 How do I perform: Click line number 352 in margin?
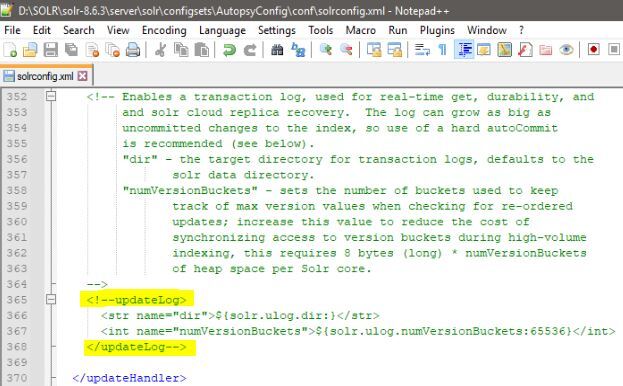coord(17,96)
